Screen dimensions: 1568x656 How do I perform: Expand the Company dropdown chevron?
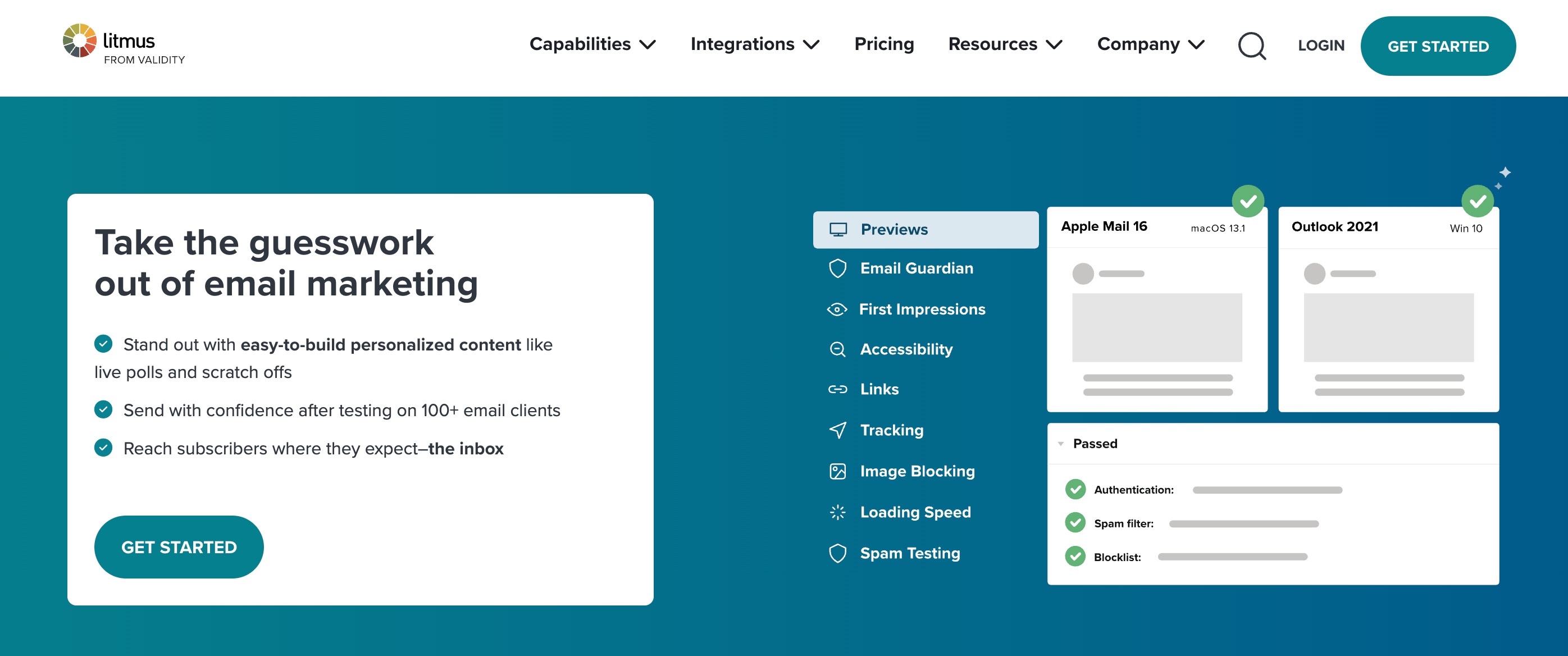[1197, 44]
